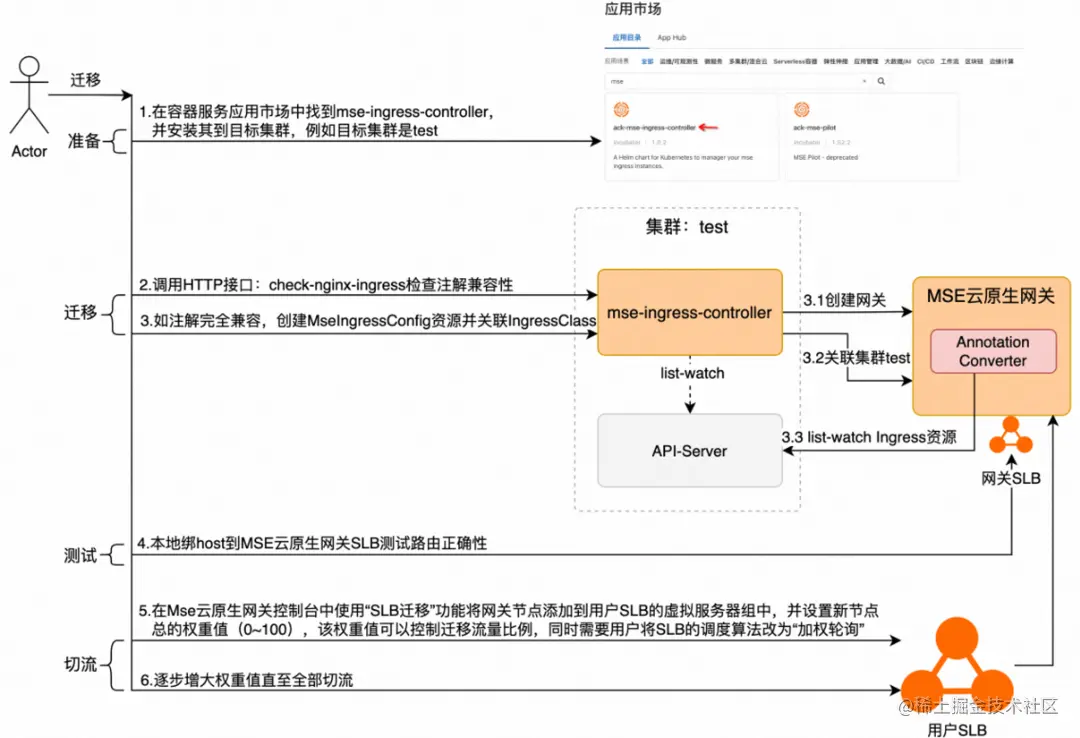1080x738 pixels.
Task: Select the CI/CD category filter
Action: (x=926, y=61)
